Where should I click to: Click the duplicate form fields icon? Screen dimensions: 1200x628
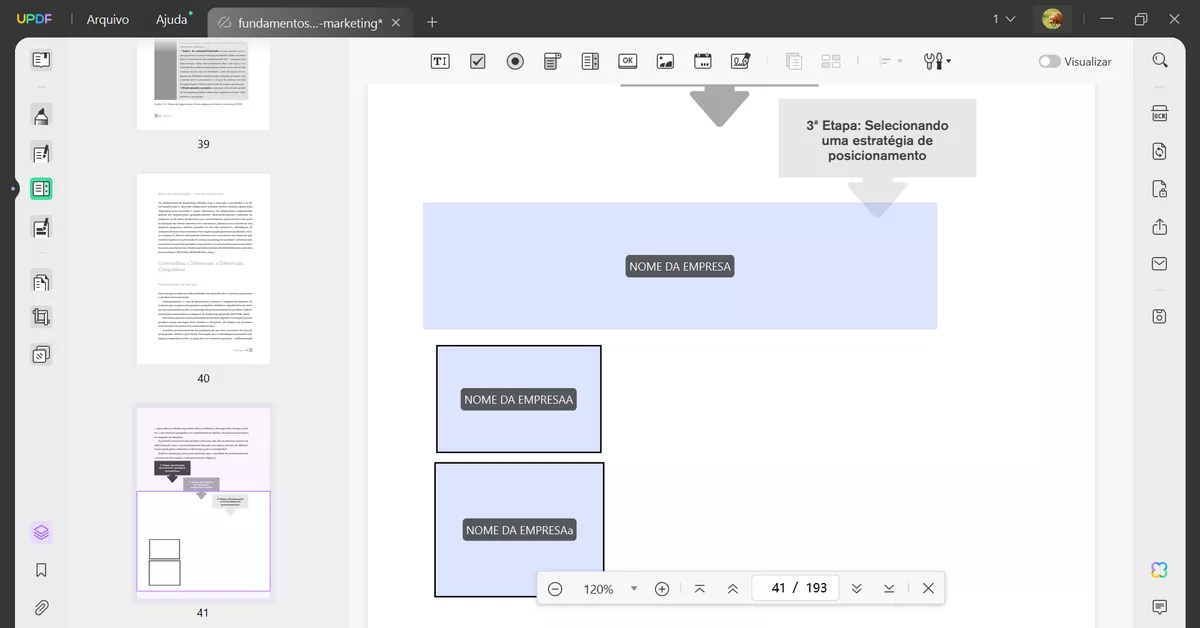click(794, 61)
